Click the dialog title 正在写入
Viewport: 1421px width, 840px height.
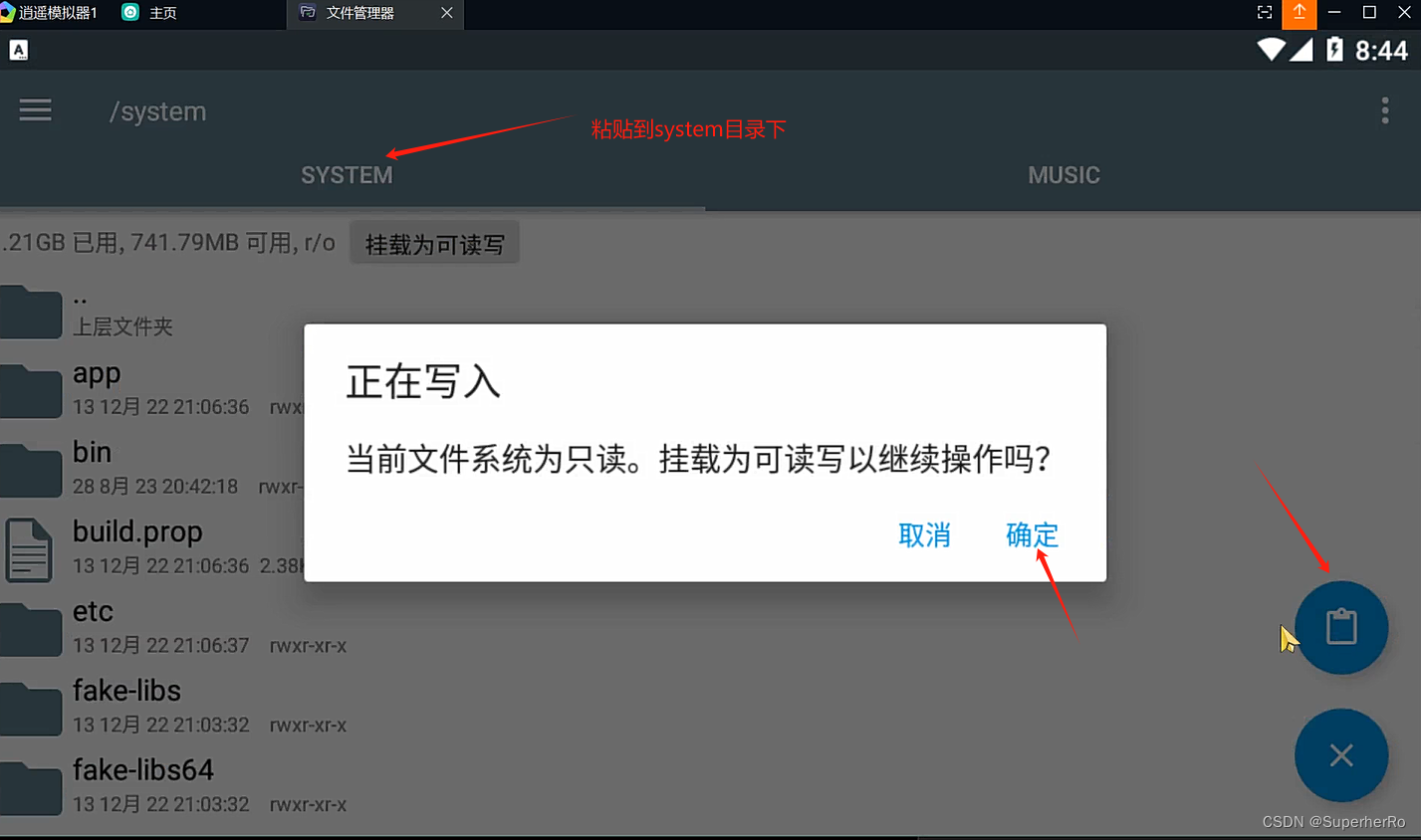point(423,382)
